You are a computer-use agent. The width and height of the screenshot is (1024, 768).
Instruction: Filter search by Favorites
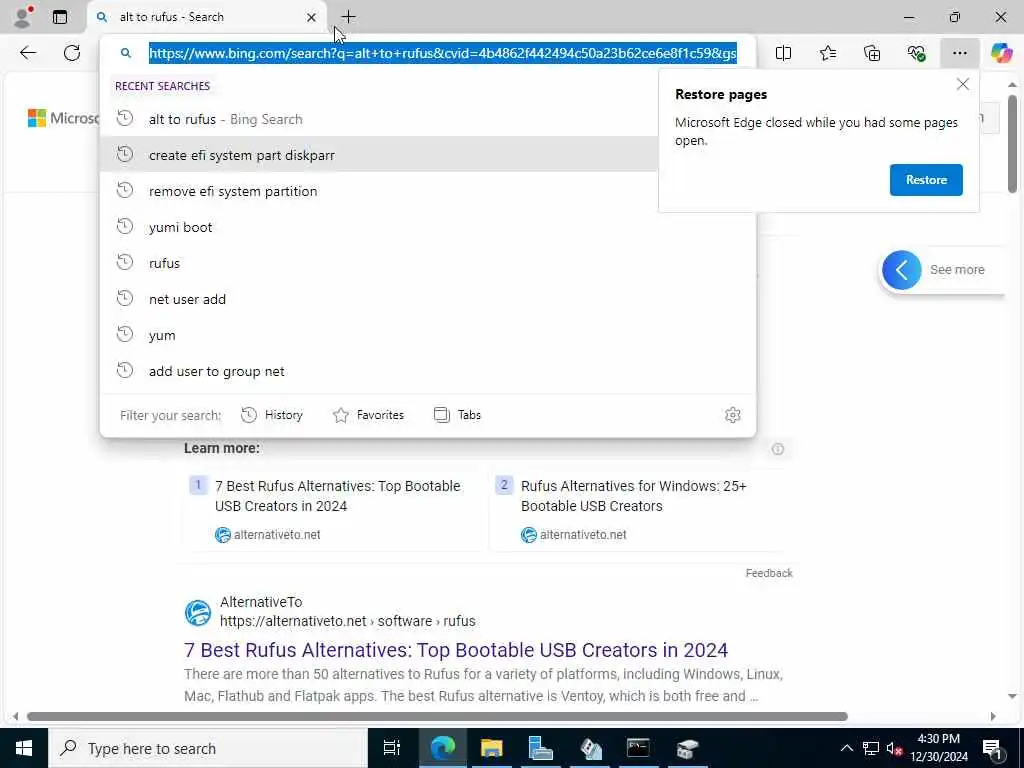tap(368, 415)
